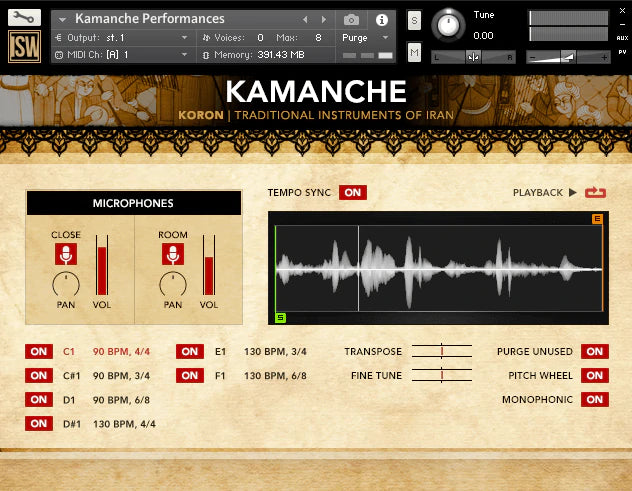Image resolution: width=632 pixels, height=491 pixels.
Task: Open the instrument name dropdown arrow
Action: 62,19
